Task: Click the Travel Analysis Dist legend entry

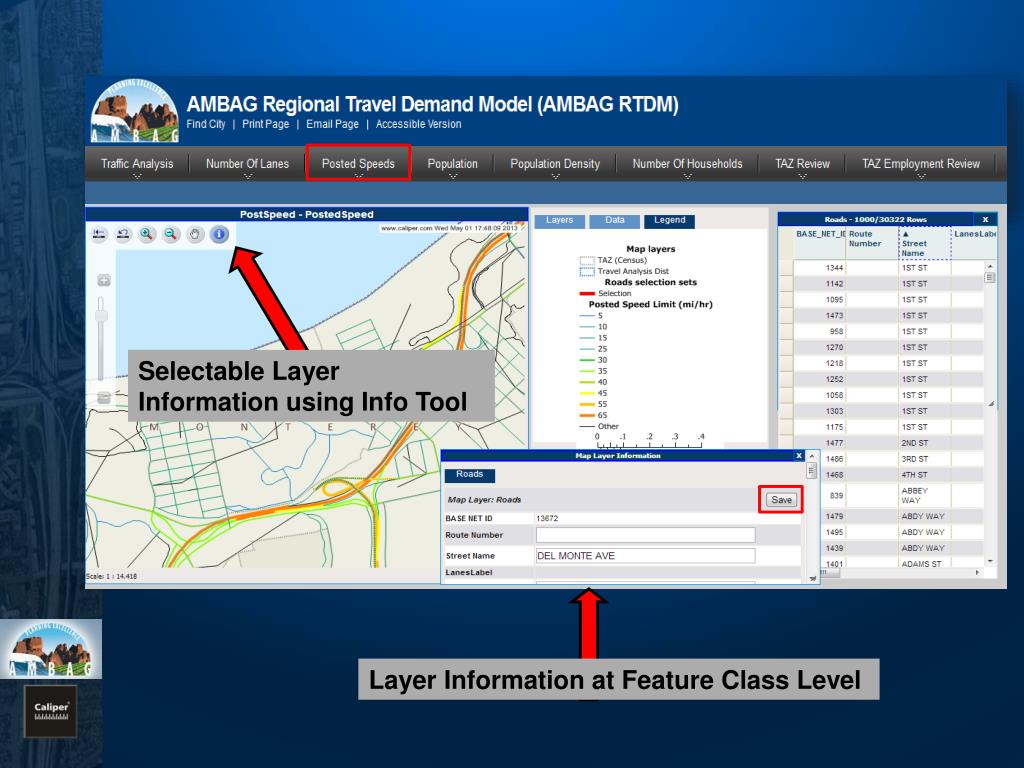Action: [x=624, y=271]
